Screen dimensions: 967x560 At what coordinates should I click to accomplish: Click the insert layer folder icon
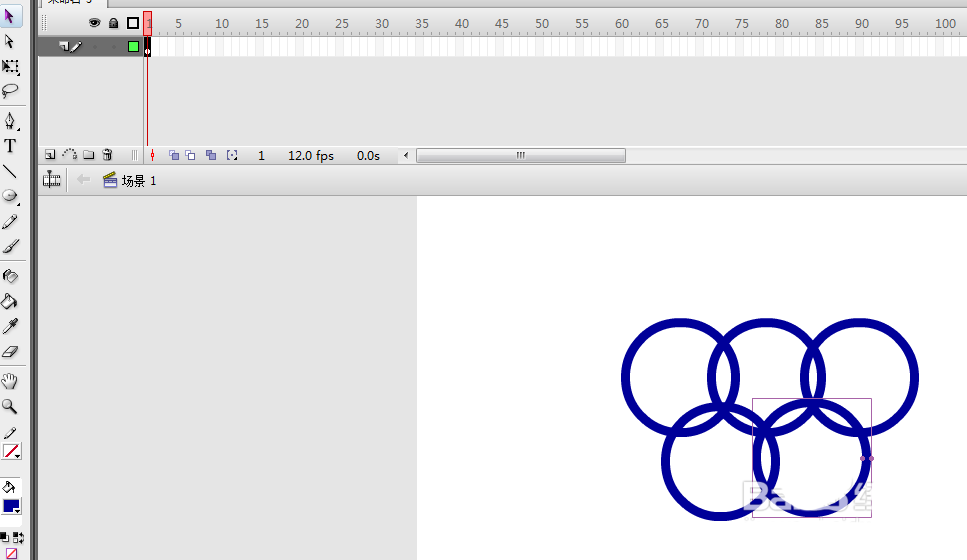coord(89,155)
